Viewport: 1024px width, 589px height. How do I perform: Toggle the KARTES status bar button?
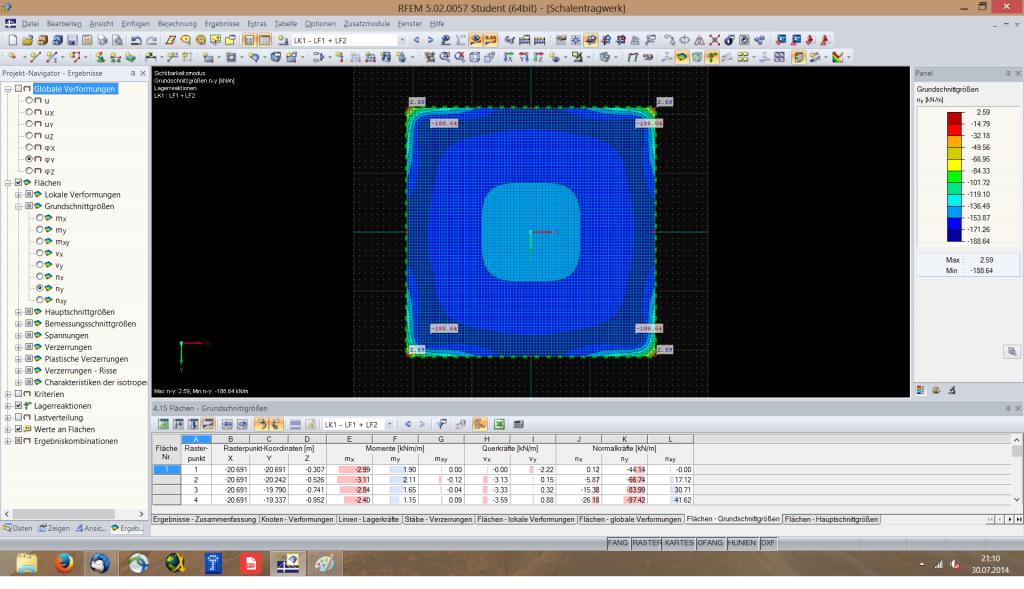pyautogui.click(x=679, y=543)
